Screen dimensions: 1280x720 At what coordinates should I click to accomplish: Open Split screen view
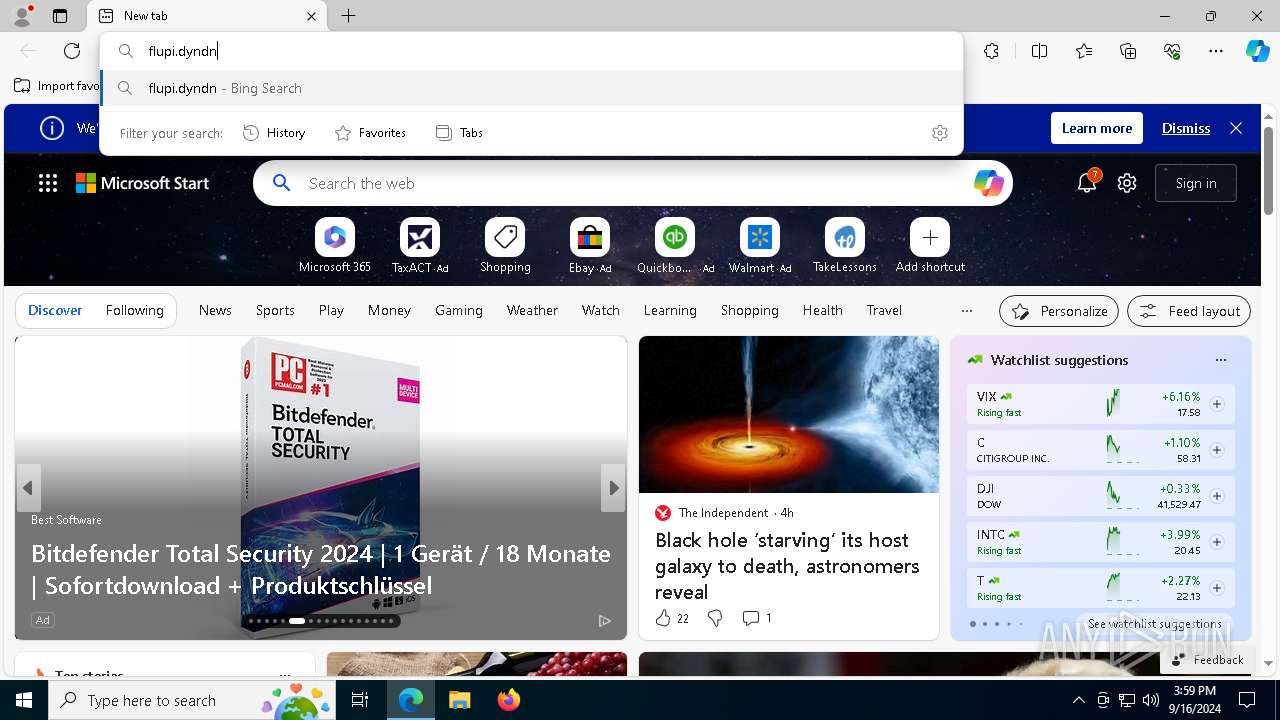point(1039,51)
